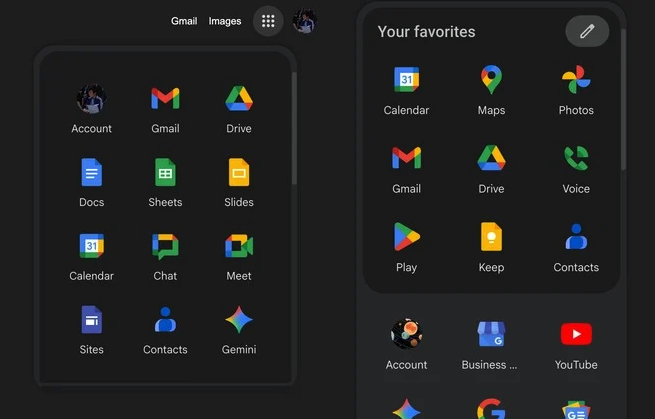Open Google Play in favorites
This screenshot has width=655, height=419.
406,248
